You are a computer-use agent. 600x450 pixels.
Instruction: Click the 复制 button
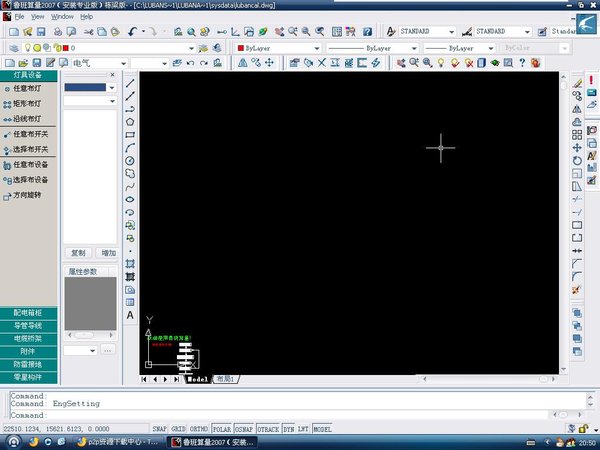(78, 252)
